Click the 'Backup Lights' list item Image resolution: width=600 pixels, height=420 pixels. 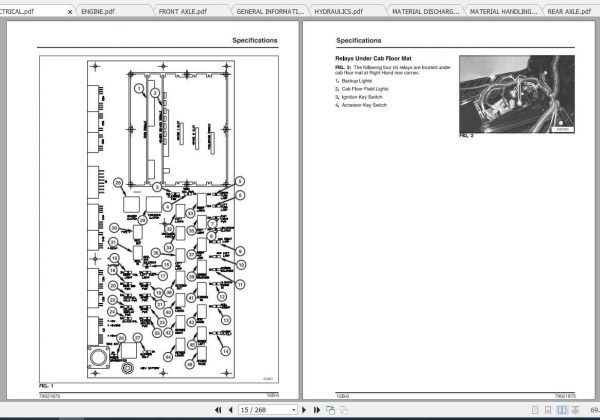[x=357, y=81]
